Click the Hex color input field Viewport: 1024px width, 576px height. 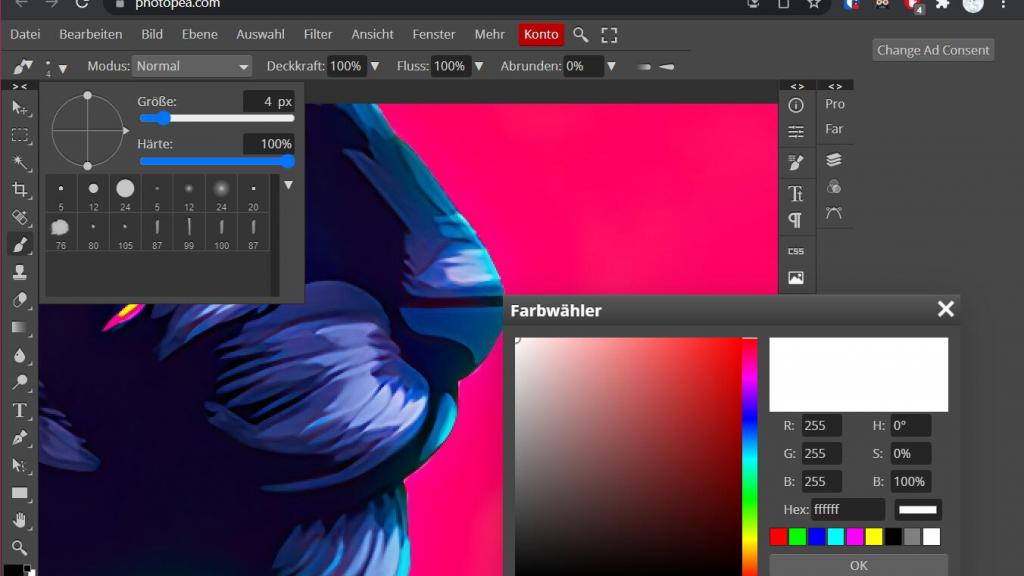[x=848, y=509]
